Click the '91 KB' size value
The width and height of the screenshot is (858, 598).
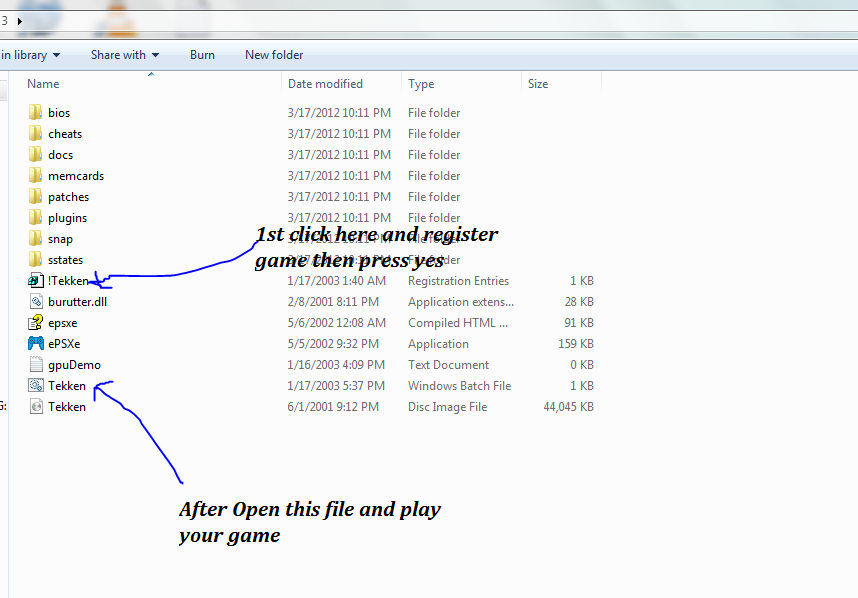(579, 323)
